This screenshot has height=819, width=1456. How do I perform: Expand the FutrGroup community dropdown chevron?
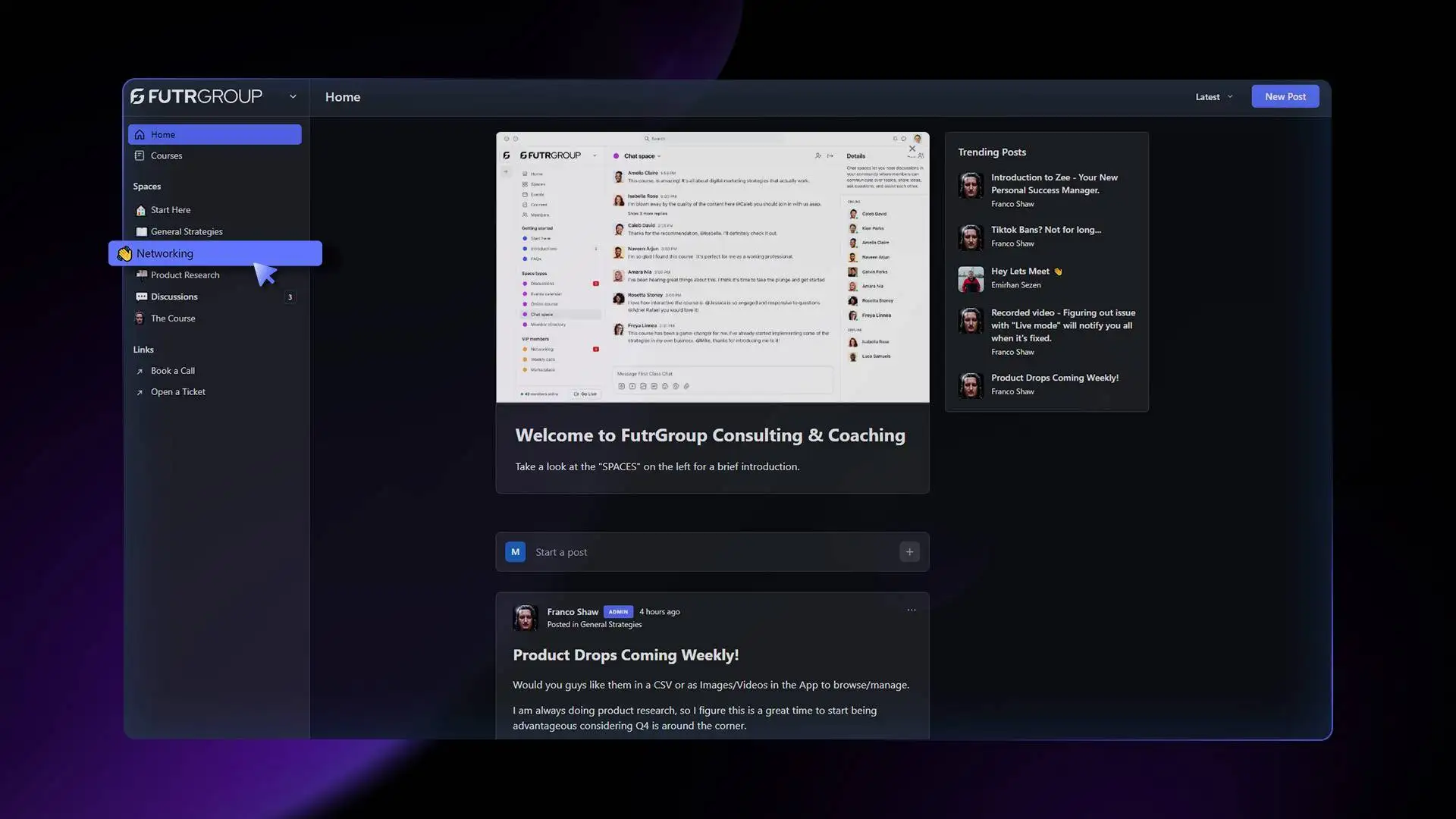click(x=293, y=97)
